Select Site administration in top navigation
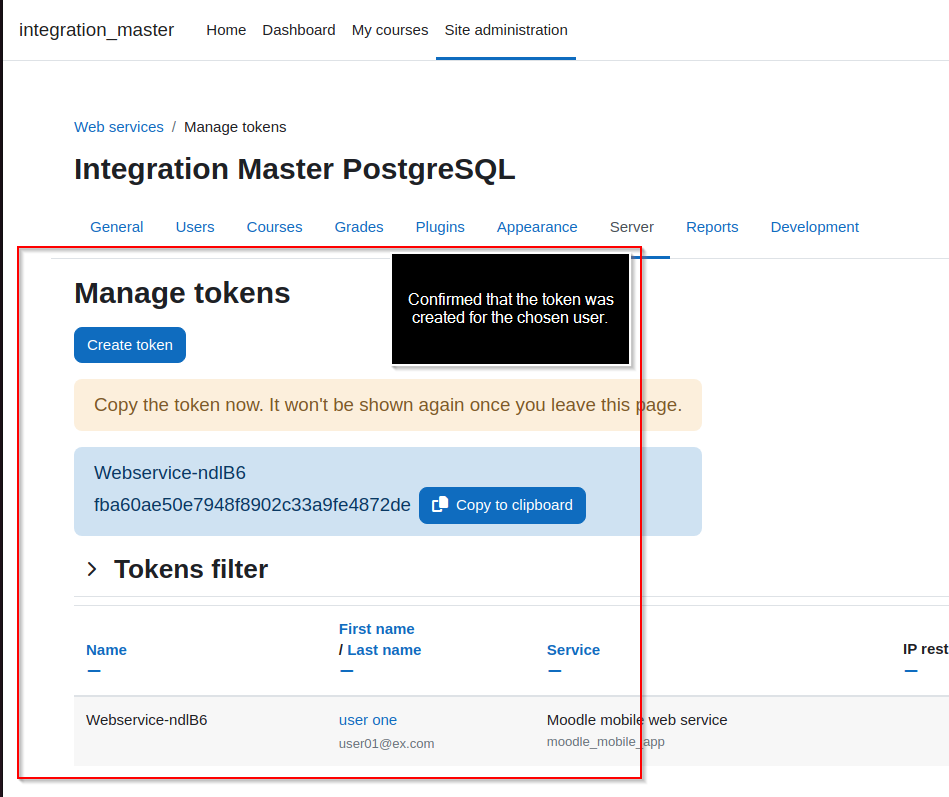 [x=506, y=30]
